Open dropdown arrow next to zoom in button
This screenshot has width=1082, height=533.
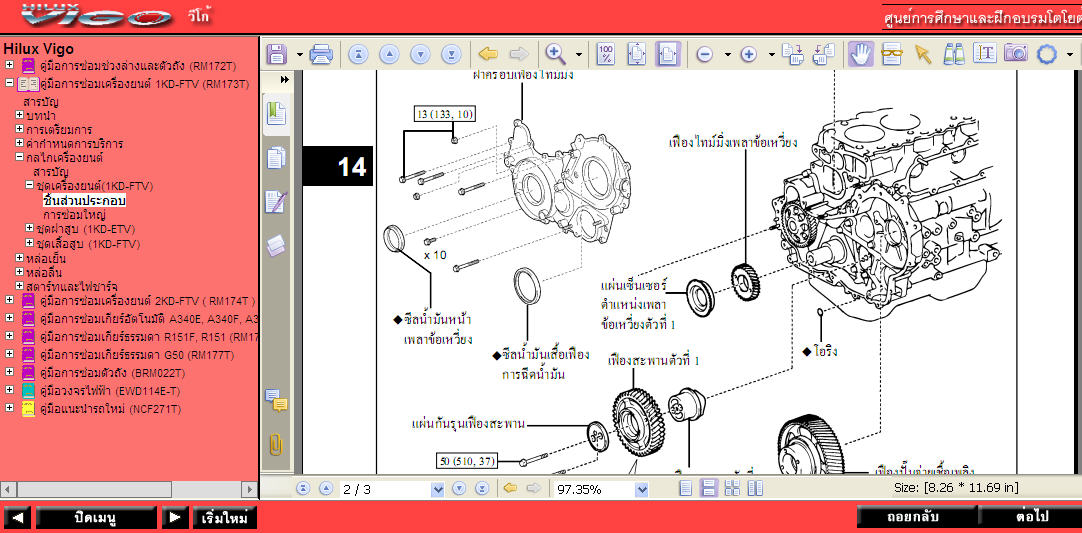point(771,55)
